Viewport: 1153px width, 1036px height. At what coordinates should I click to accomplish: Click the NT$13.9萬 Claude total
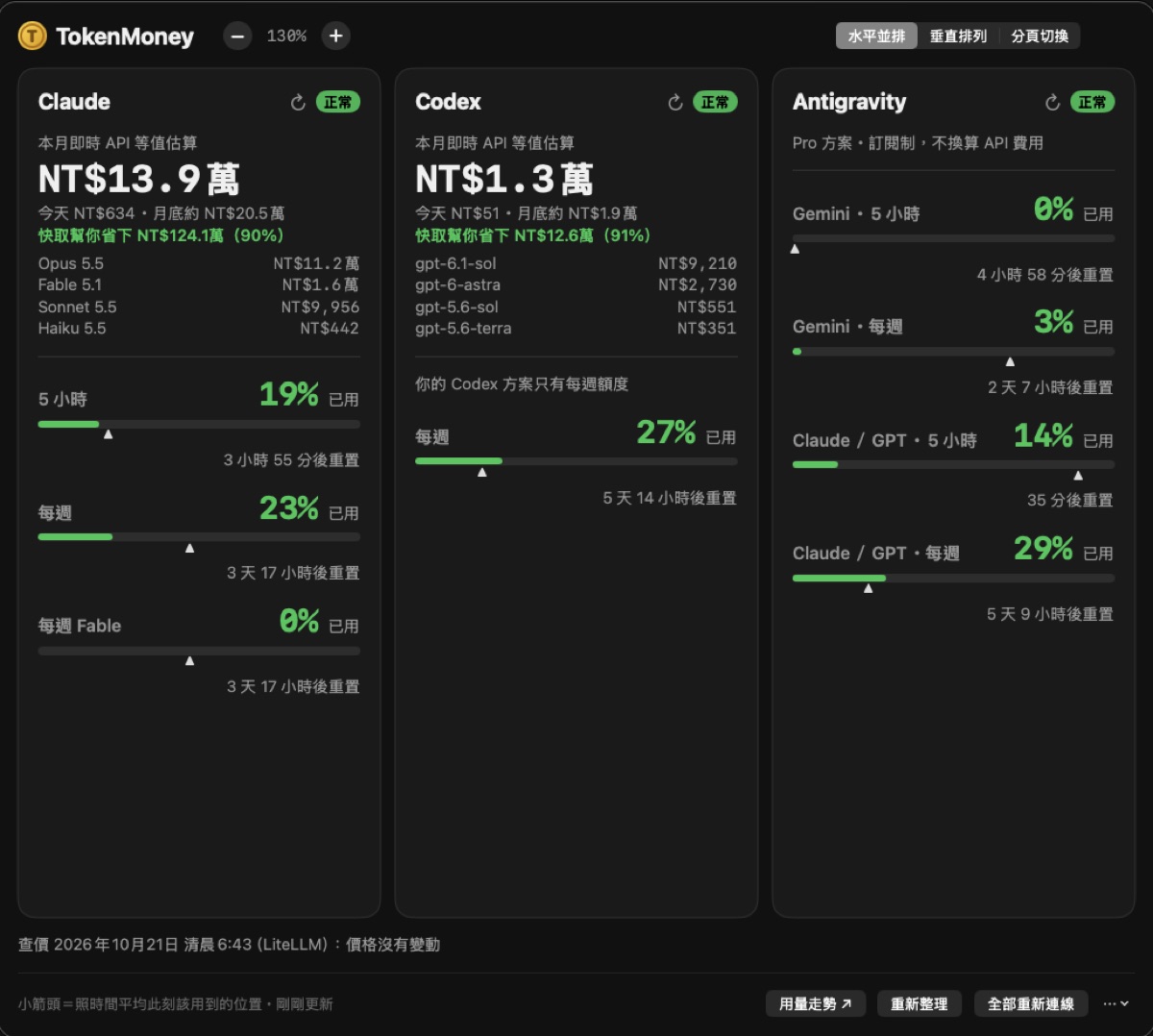coord(139,180)
